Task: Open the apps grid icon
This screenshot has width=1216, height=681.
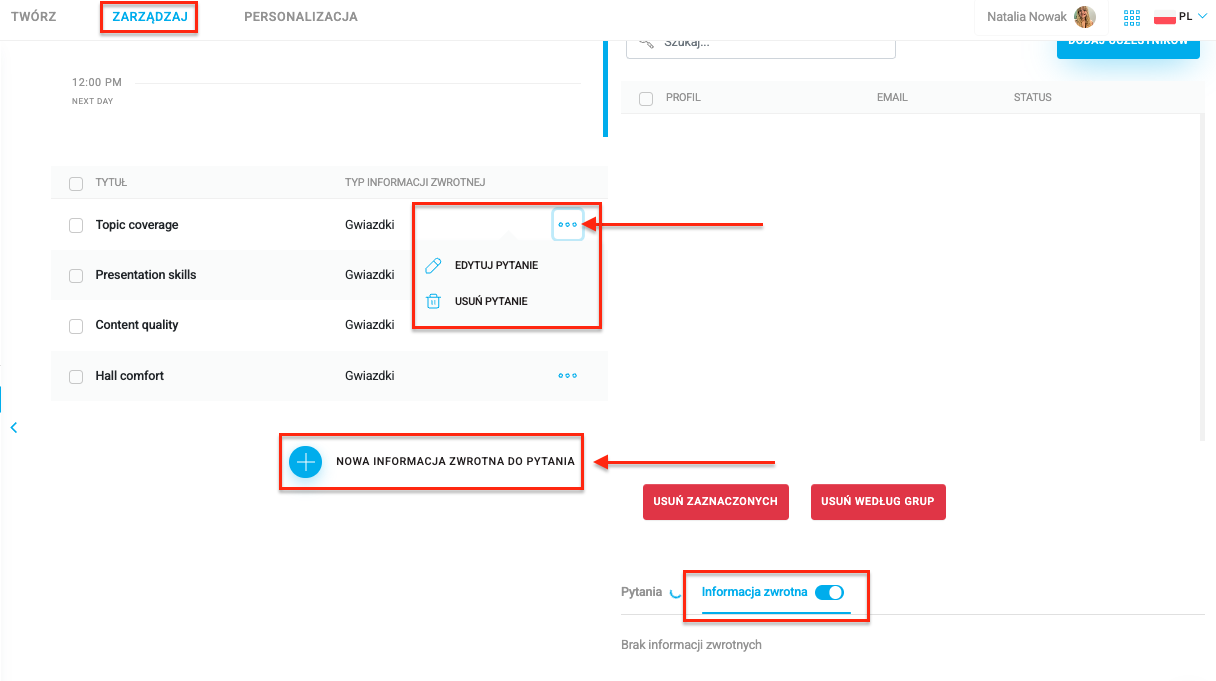Action: (x=1132, y=17)
